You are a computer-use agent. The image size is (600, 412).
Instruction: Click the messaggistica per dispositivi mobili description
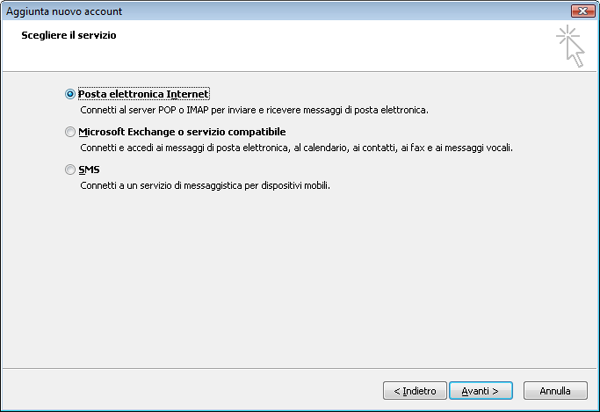[x=205, y=186]
